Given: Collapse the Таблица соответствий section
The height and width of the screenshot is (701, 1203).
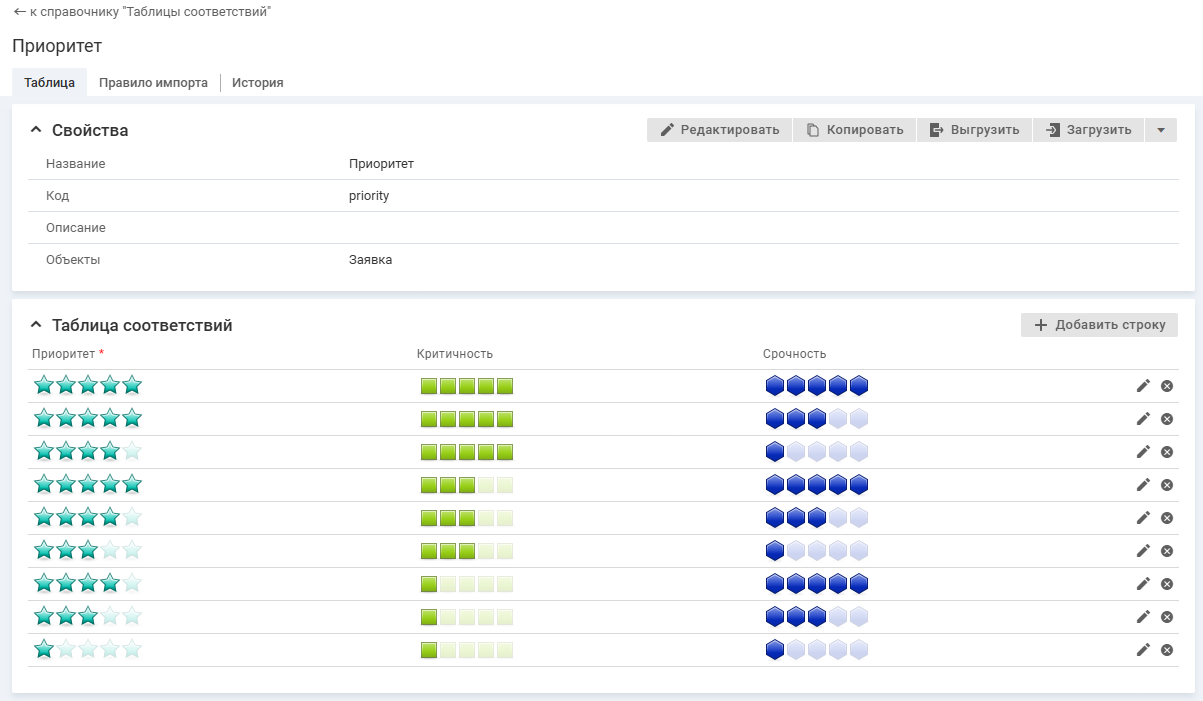Looking at the screenshot, I should click(36, 325).
